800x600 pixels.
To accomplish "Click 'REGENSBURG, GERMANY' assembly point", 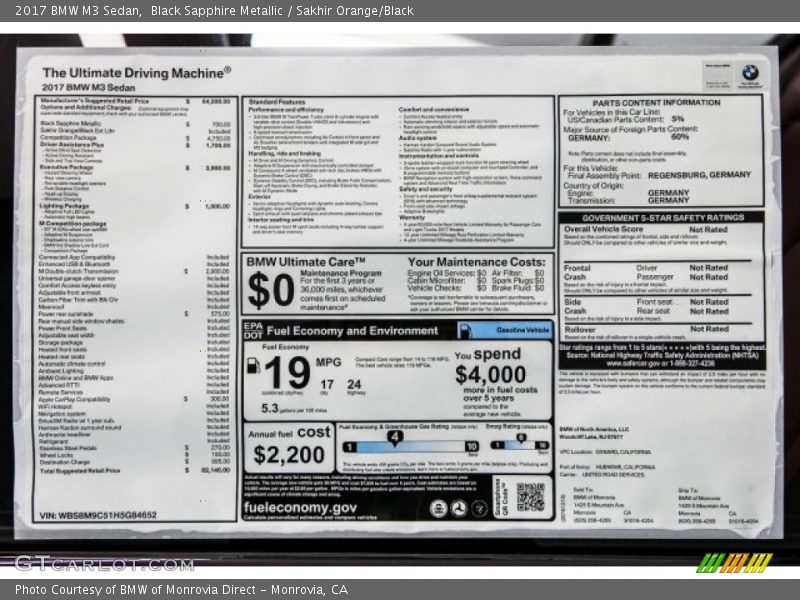I will tap(699, 174).
